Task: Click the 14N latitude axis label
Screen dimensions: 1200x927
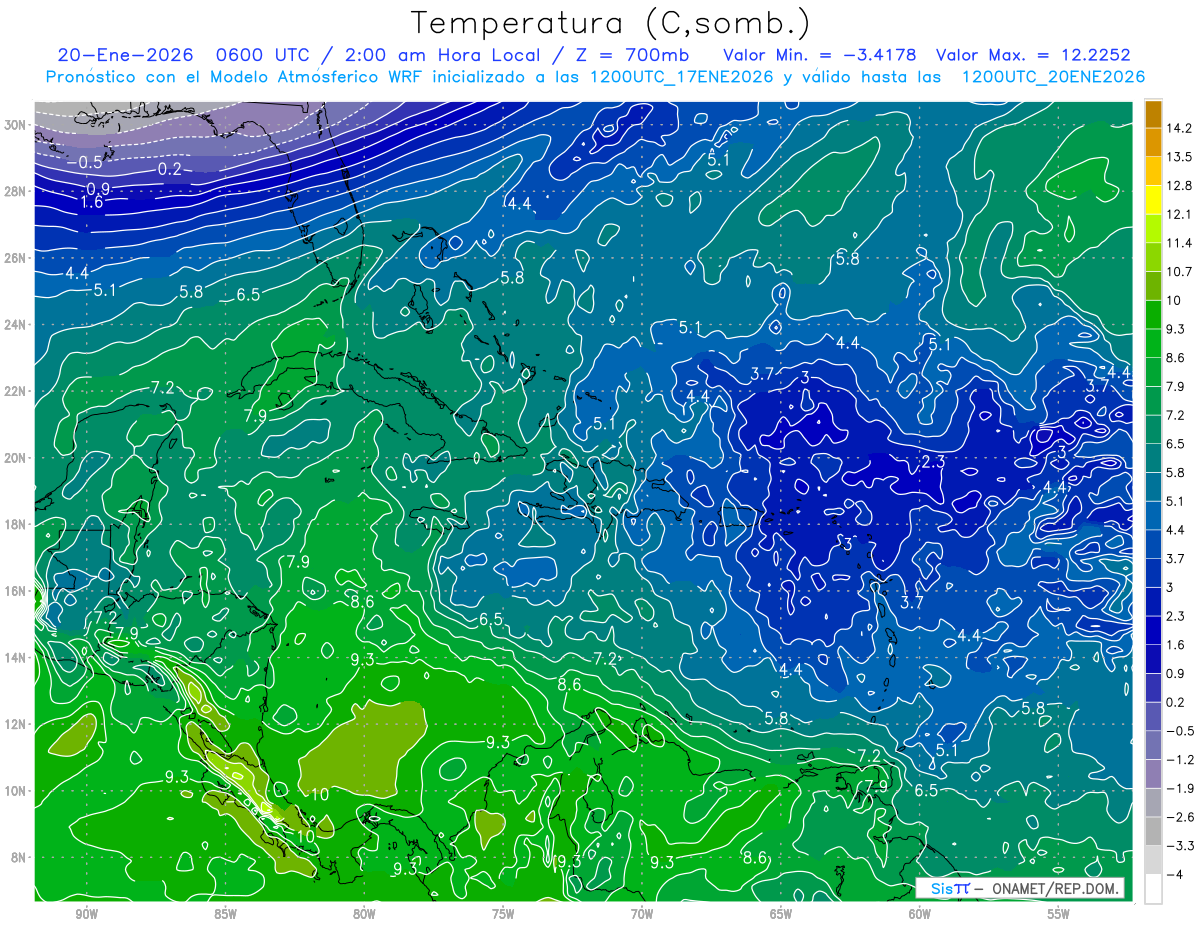Action: point(17,657)
